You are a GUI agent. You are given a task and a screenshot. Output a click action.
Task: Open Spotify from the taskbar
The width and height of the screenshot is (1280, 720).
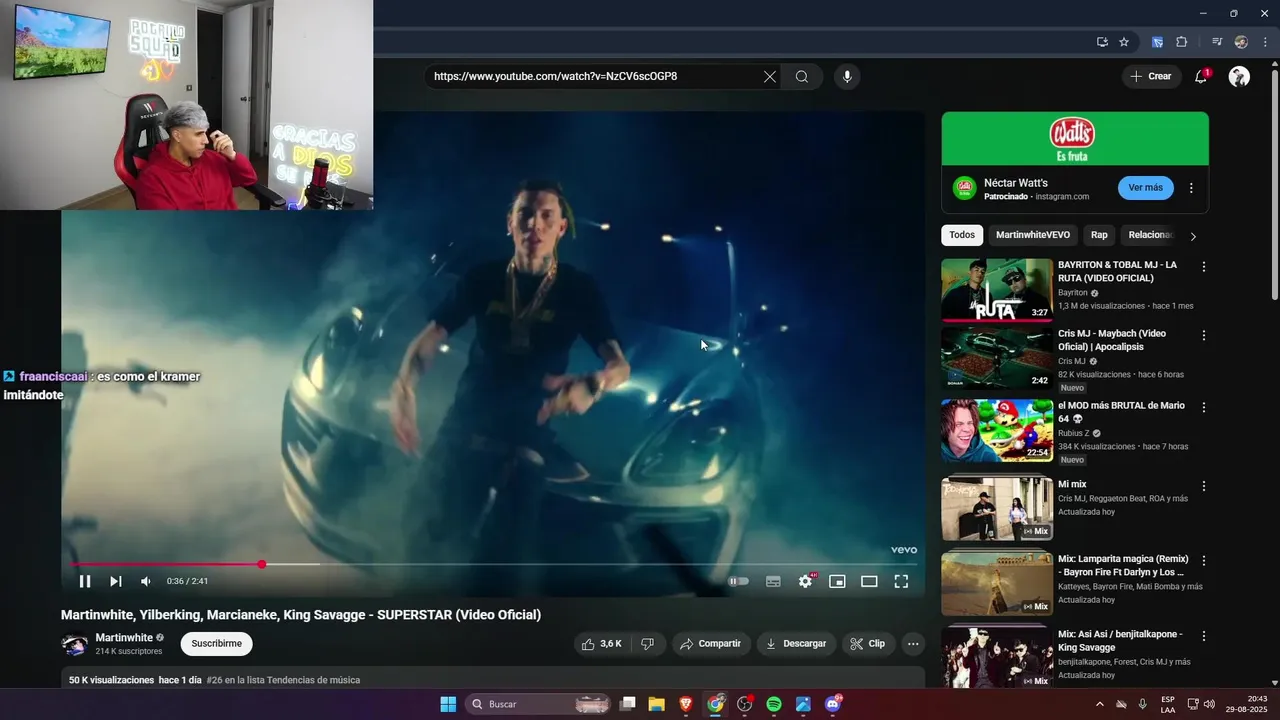(773, 704)
